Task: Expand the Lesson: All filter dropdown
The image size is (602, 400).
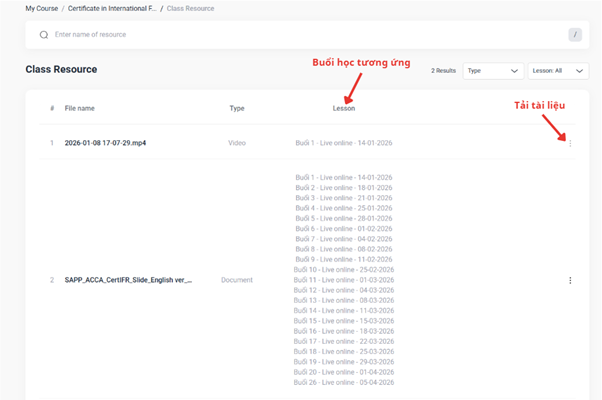Action: point(557,71)
